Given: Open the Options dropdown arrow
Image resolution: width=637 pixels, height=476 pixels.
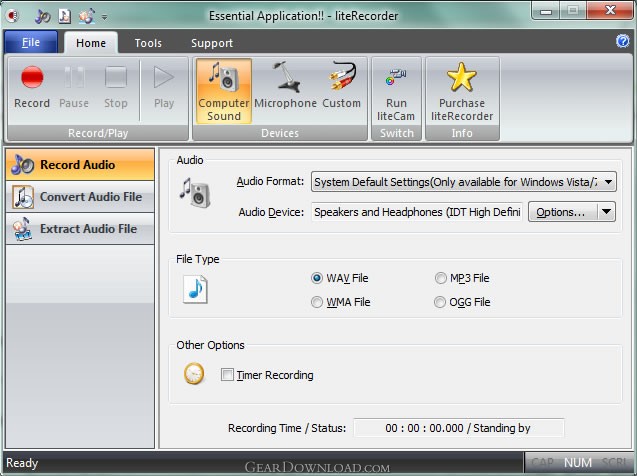Looking at the screenshot, I should (x=607, y=212).
